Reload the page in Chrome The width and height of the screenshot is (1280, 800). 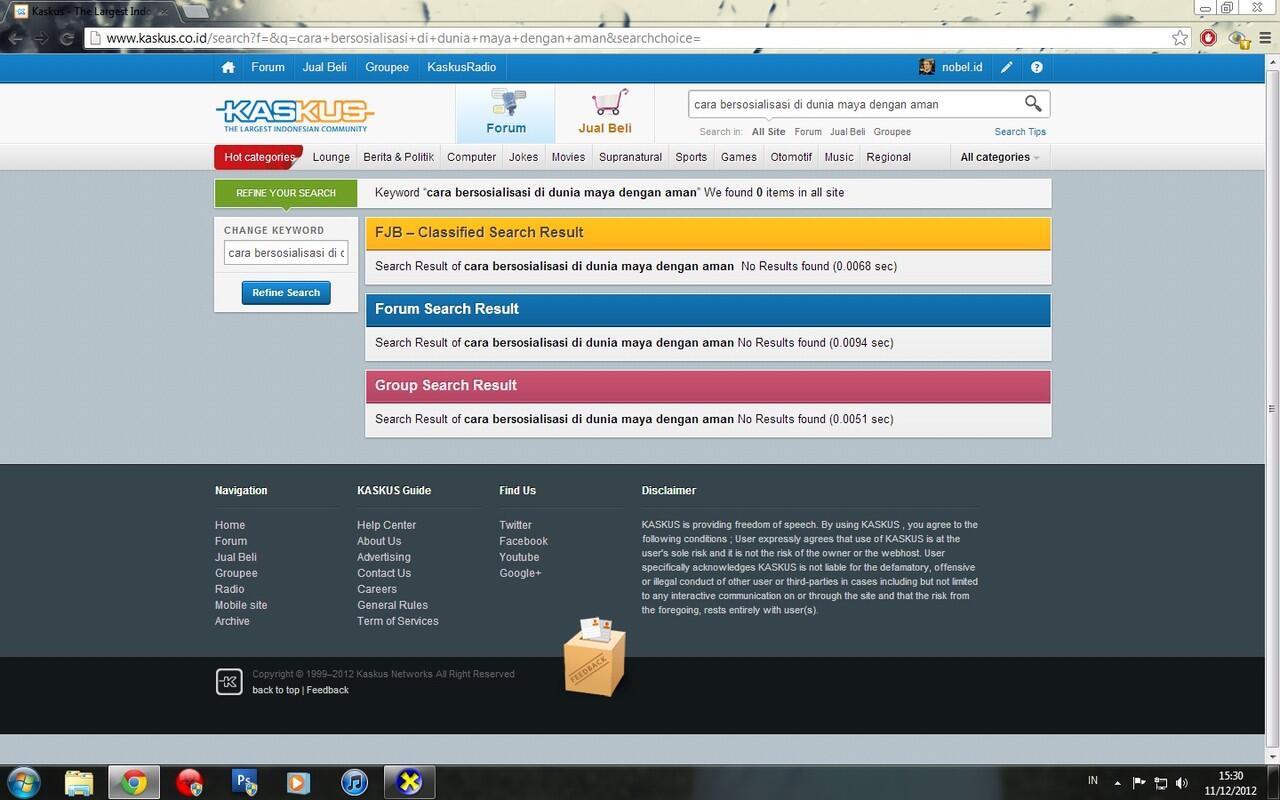click(x=67, y=38)
